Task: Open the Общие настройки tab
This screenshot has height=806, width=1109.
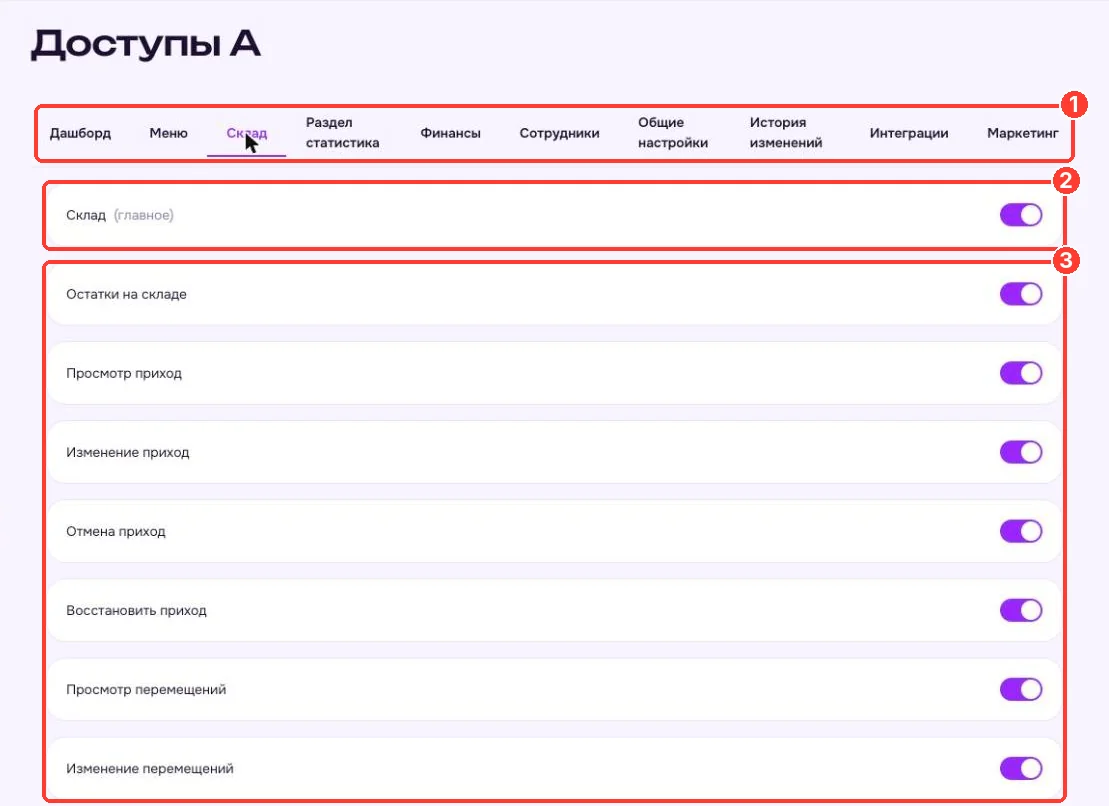Action: coord(673,132)
